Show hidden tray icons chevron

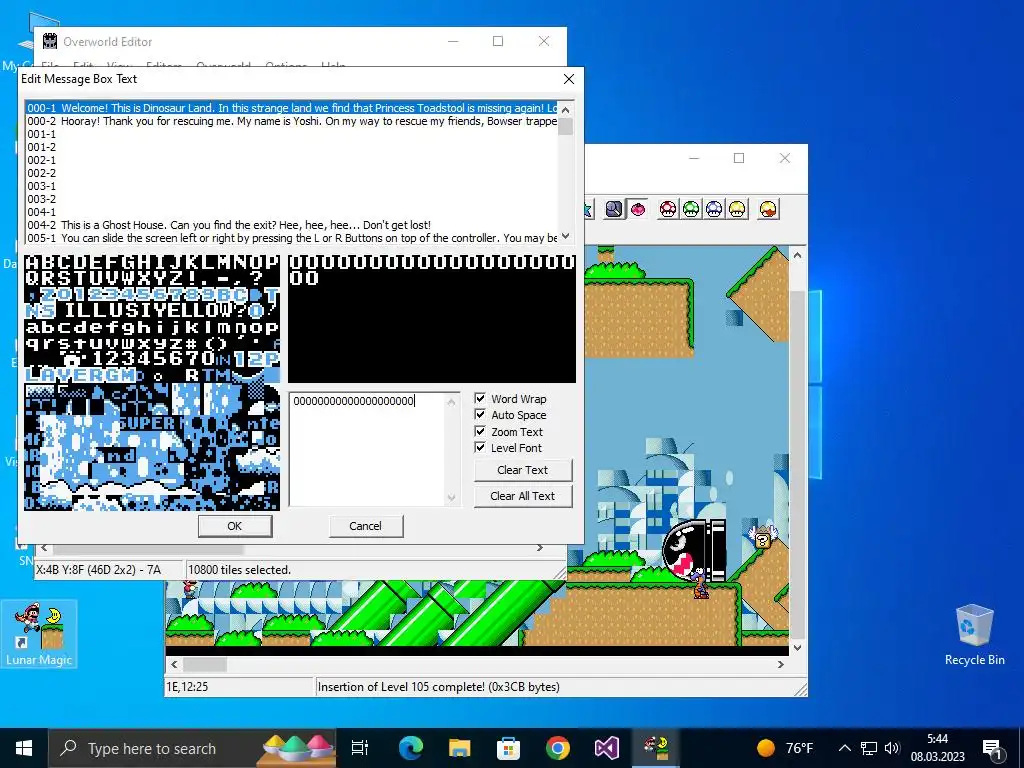[844, 748]
